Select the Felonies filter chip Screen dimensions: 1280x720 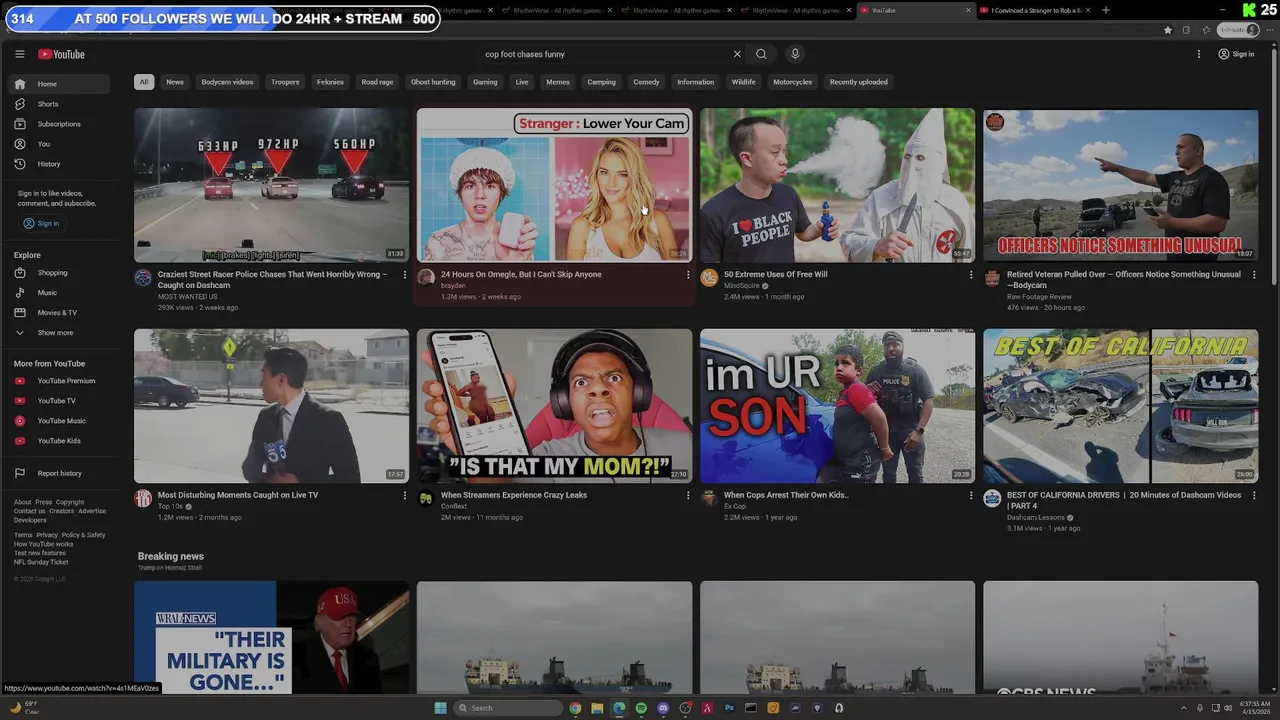330,82
